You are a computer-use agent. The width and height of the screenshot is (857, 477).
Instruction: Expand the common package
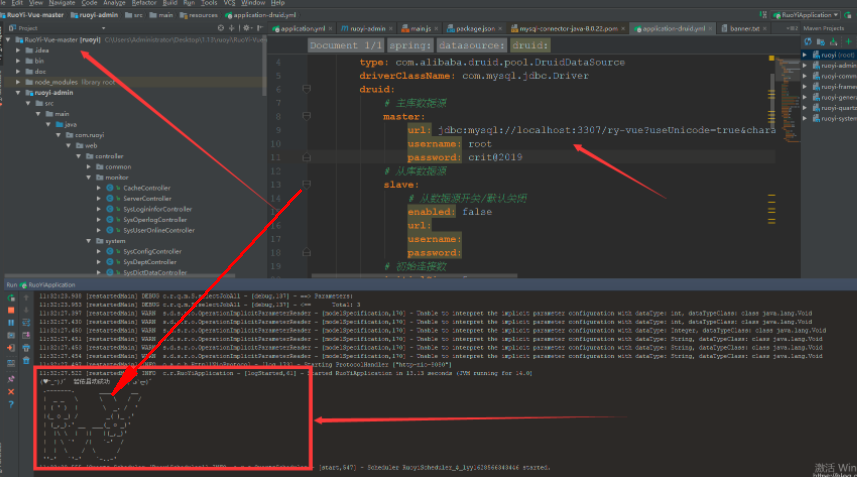pos(89,167)
